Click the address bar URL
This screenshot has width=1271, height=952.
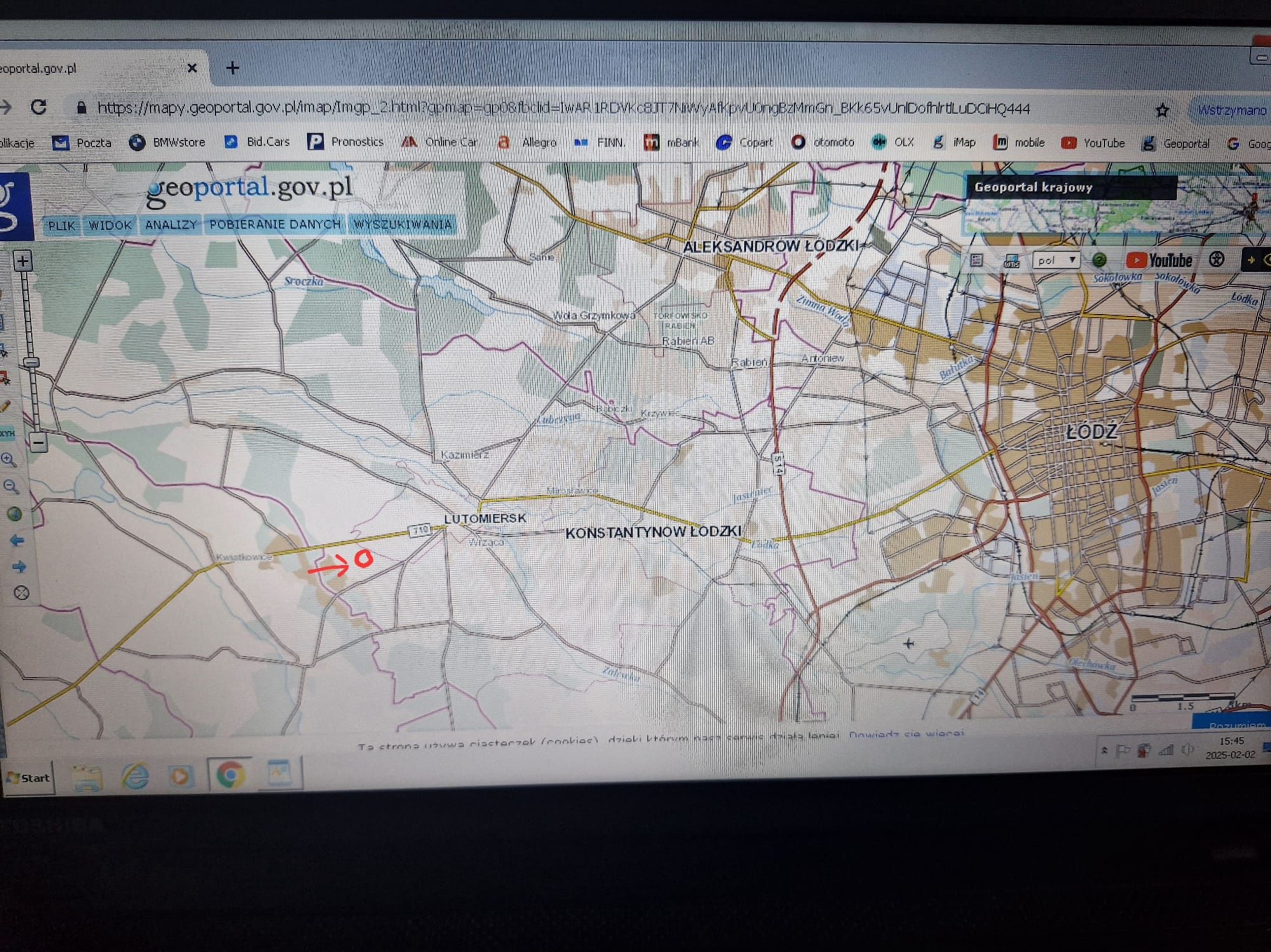[563, 108]
